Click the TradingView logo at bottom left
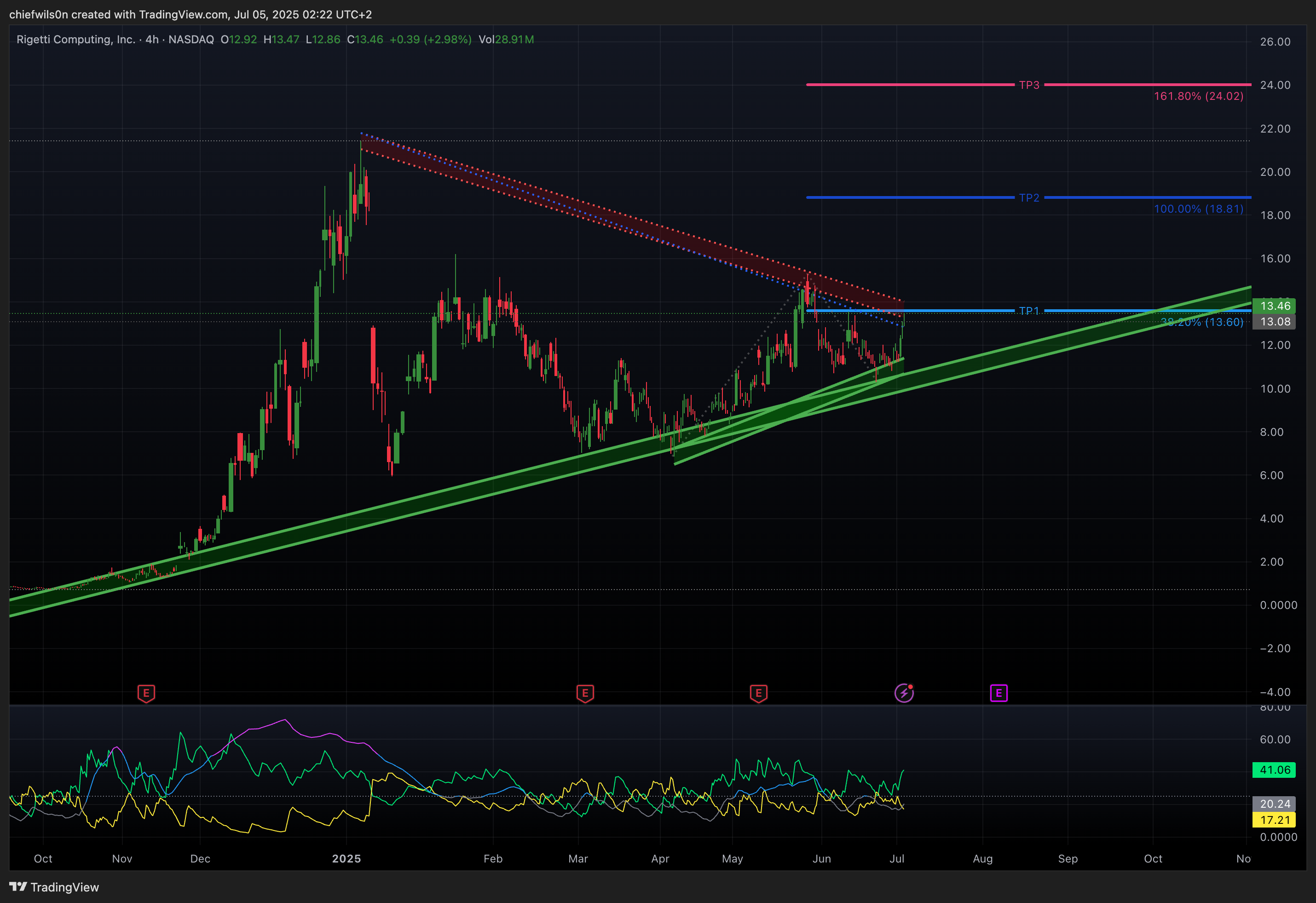 pos(54,887)
